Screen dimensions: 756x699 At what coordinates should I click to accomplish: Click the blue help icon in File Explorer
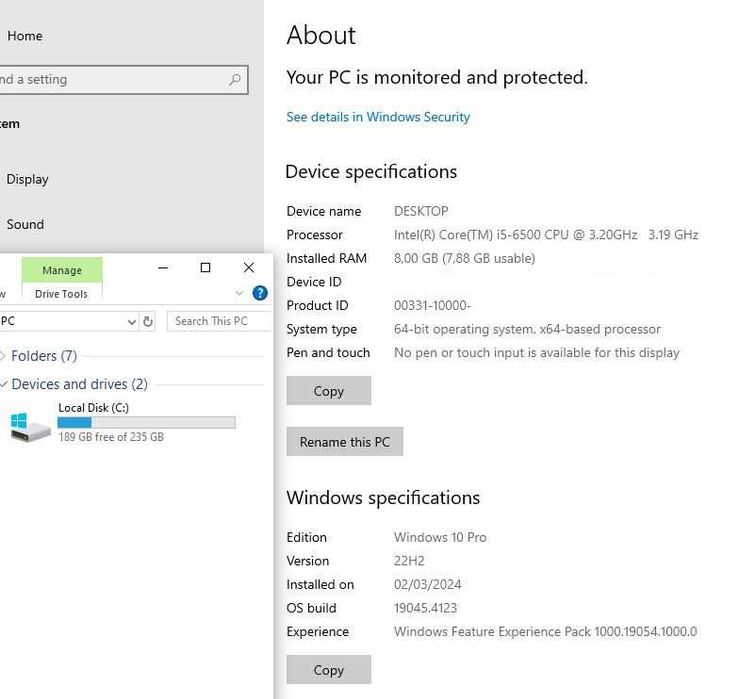(260, 293)
